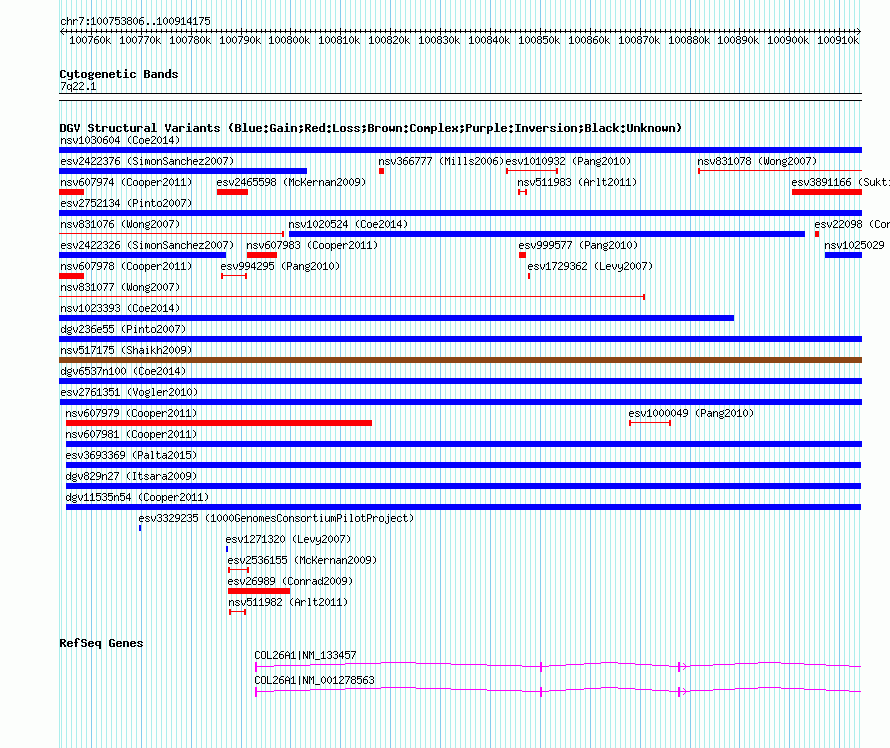Image resolution: width=890 pixels, height=748 pixels.
Task: Click the nsv607983 (Cooper2011) red bar
Action: pyautogui.click(x=261, y=255)
